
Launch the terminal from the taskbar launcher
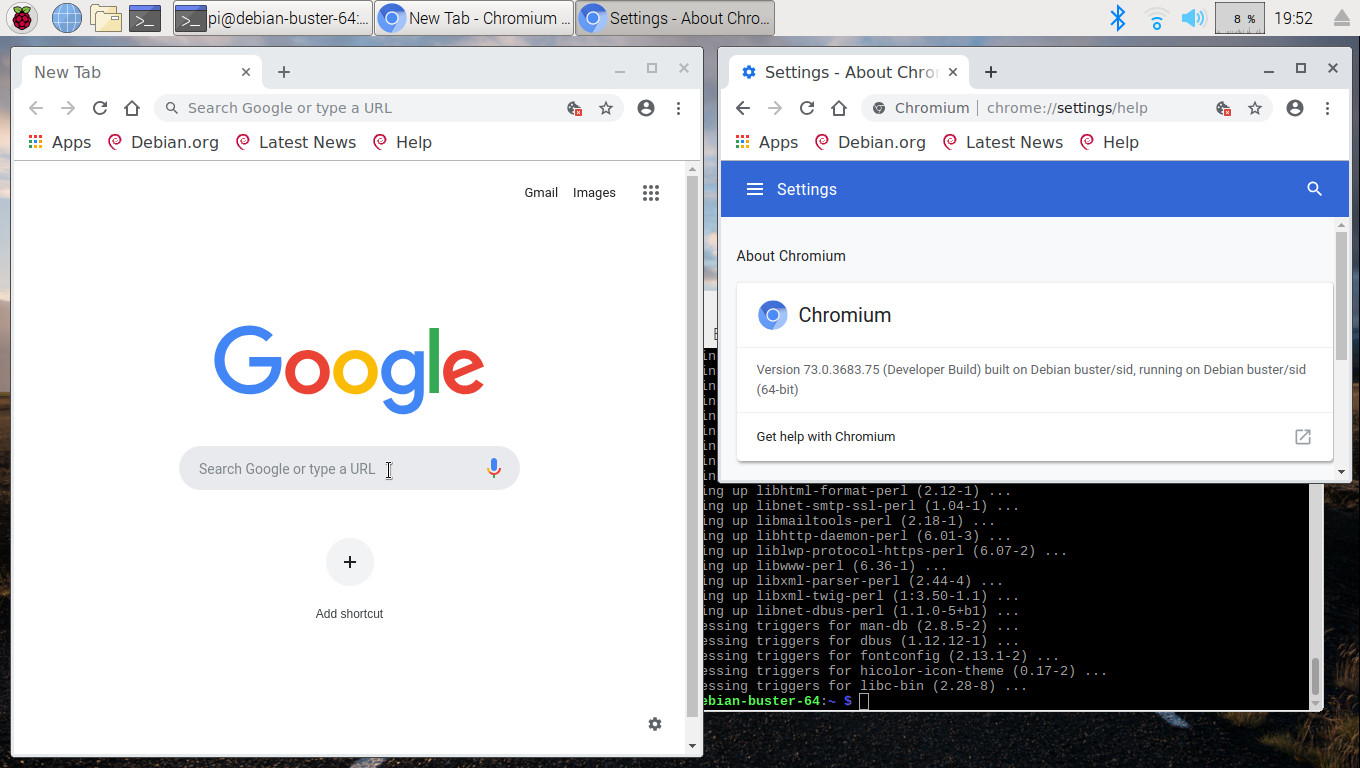point(146,18)
